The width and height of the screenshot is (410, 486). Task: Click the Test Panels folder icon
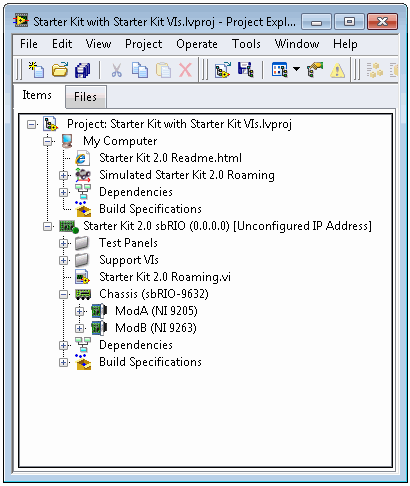point(82,243)
